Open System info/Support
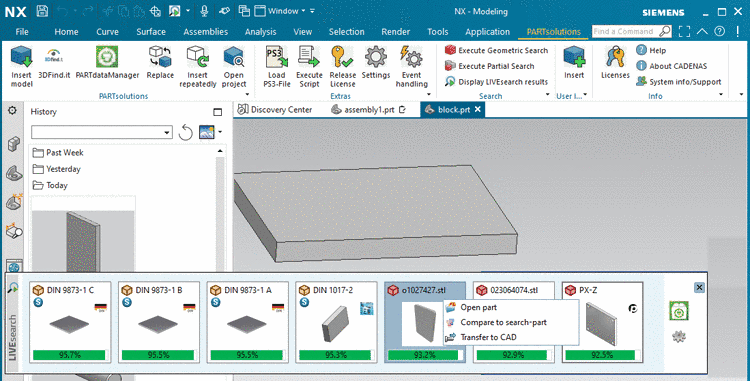The width and height of the screenshot is (750, 381). pos(679,82)
